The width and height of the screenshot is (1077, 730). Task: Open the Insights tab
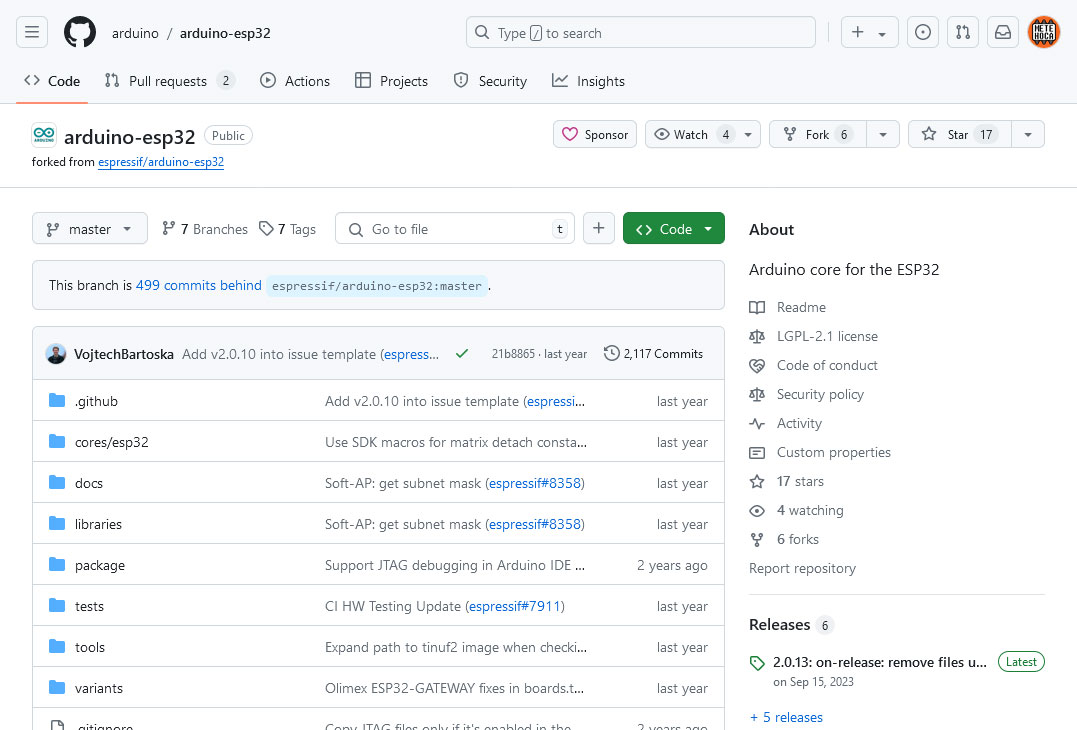click(589, 81)
